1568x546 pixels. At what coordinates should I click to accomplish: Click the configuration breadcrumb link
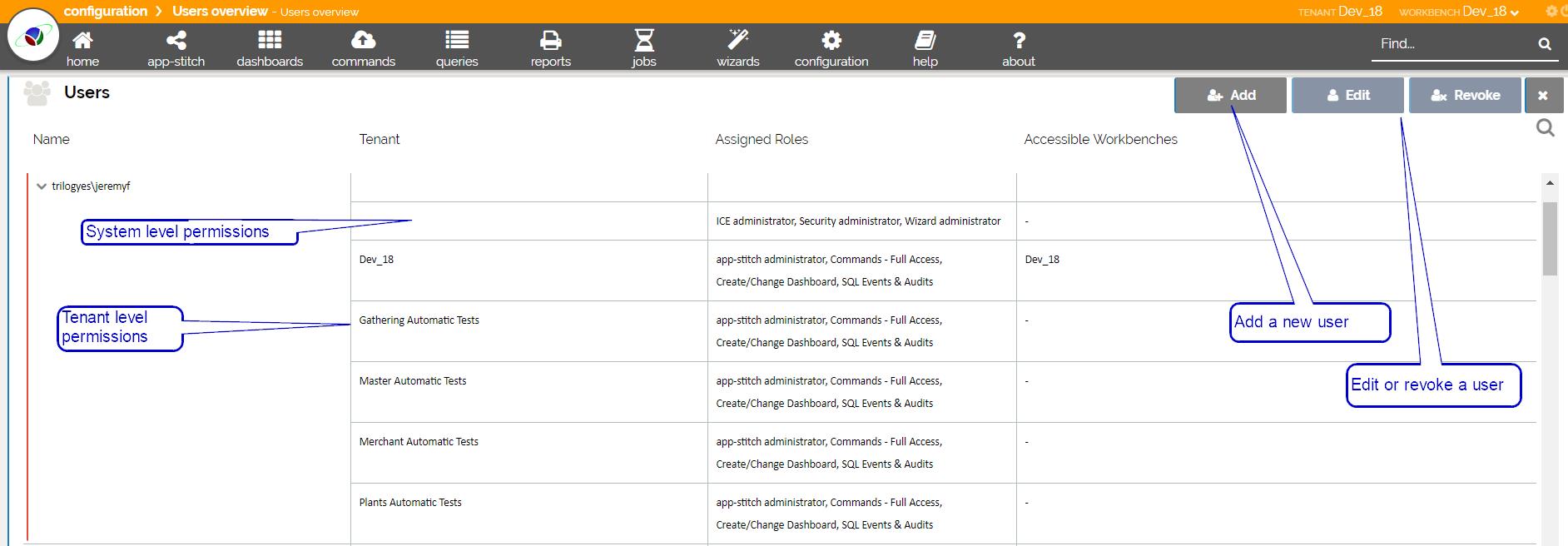105,12
